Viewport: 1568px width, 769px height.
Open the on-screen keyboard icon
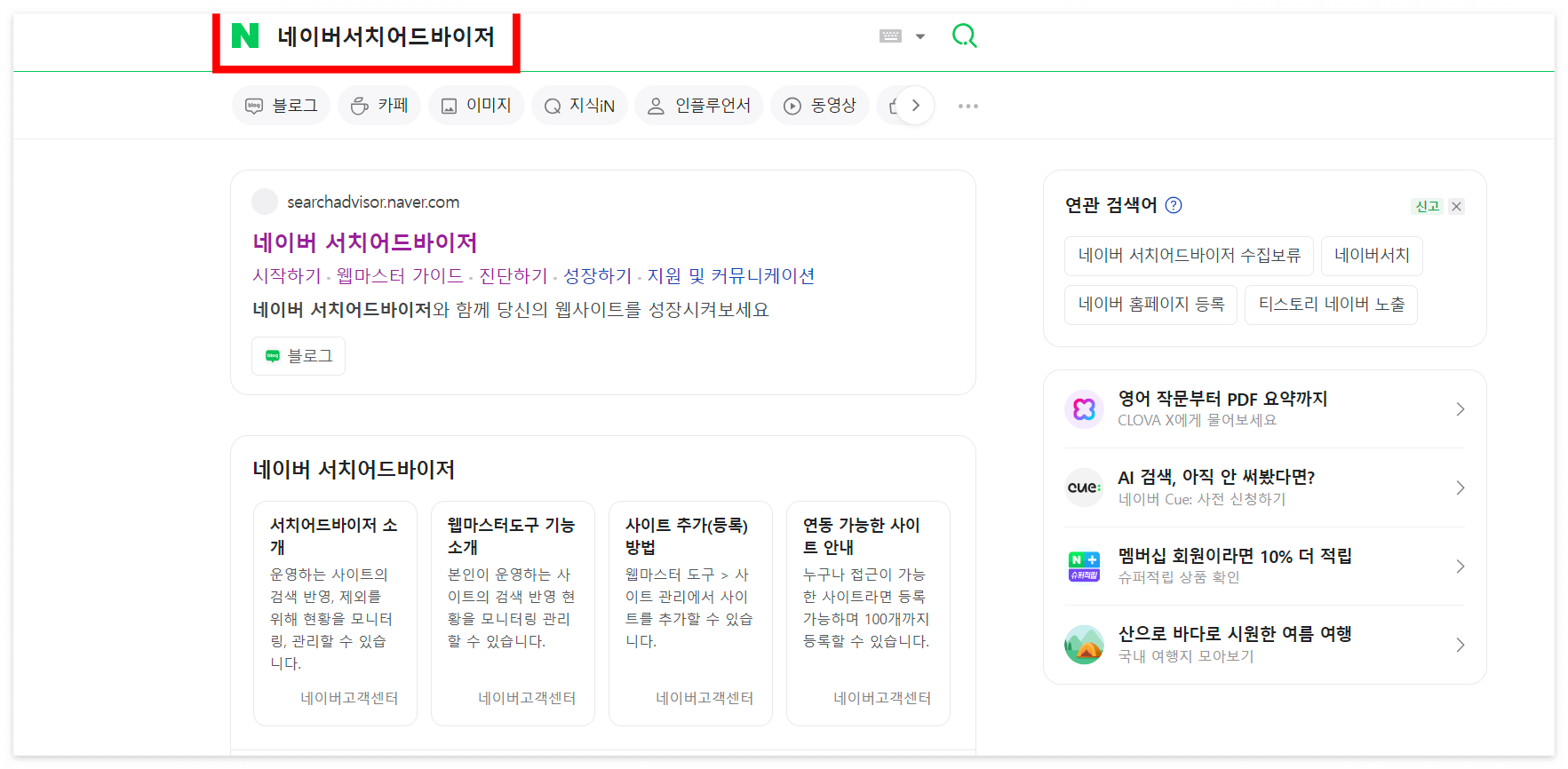(x=890, y=36)
